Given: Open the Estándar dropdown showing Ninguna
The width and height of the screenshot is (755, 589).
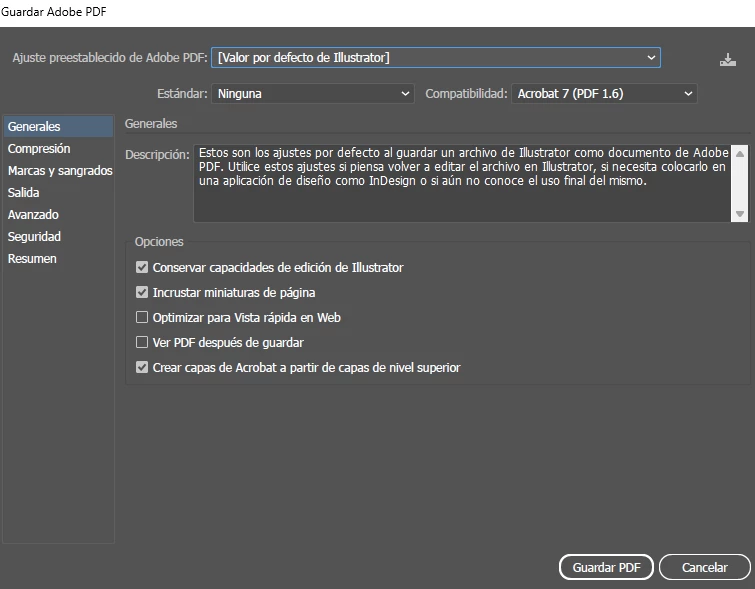Looking at the screenshot, I should 312,93.
